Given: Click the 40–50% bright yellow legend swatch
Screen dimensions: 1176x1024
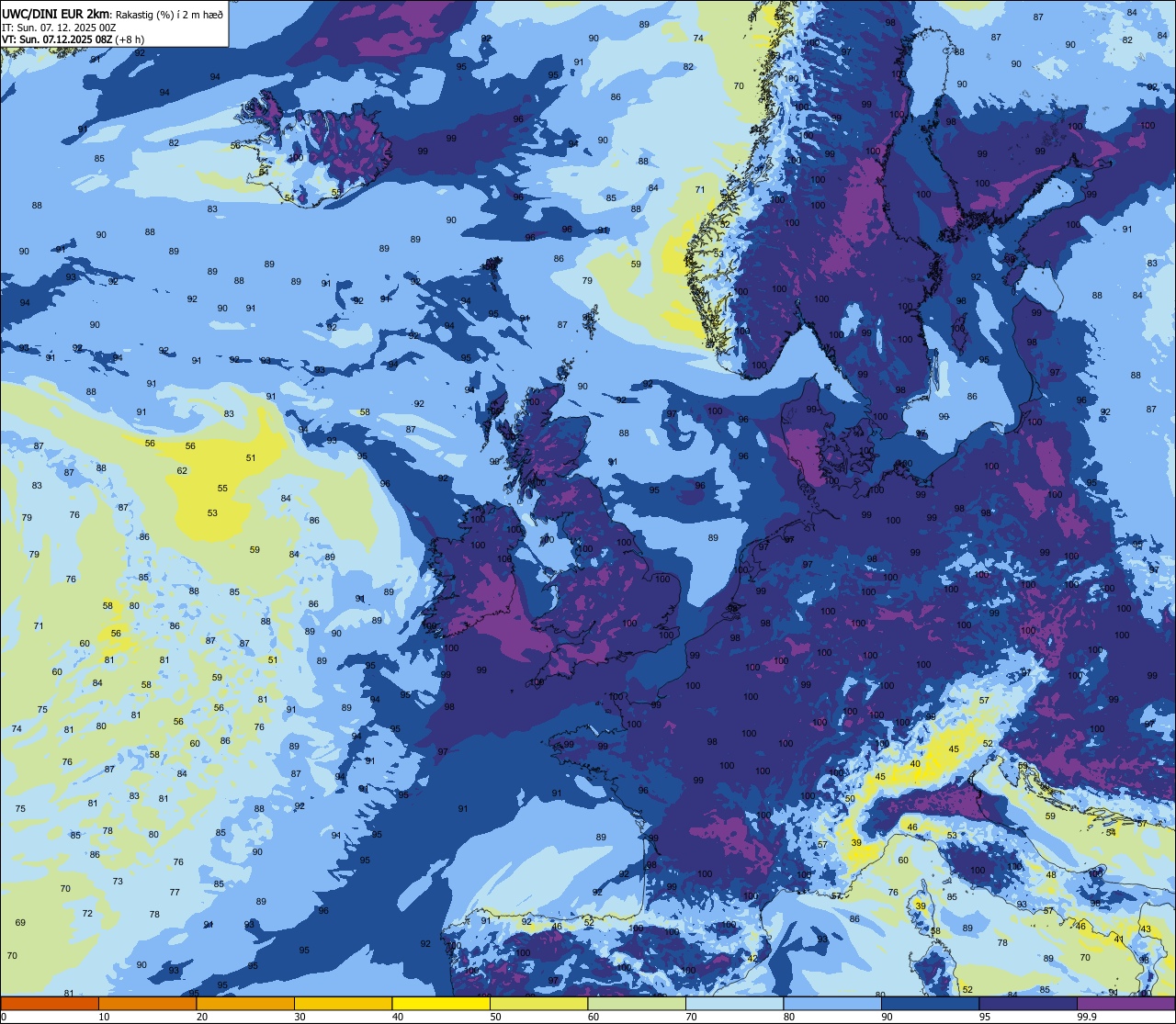Looking at the screenshot, I should click(441, 1003).
